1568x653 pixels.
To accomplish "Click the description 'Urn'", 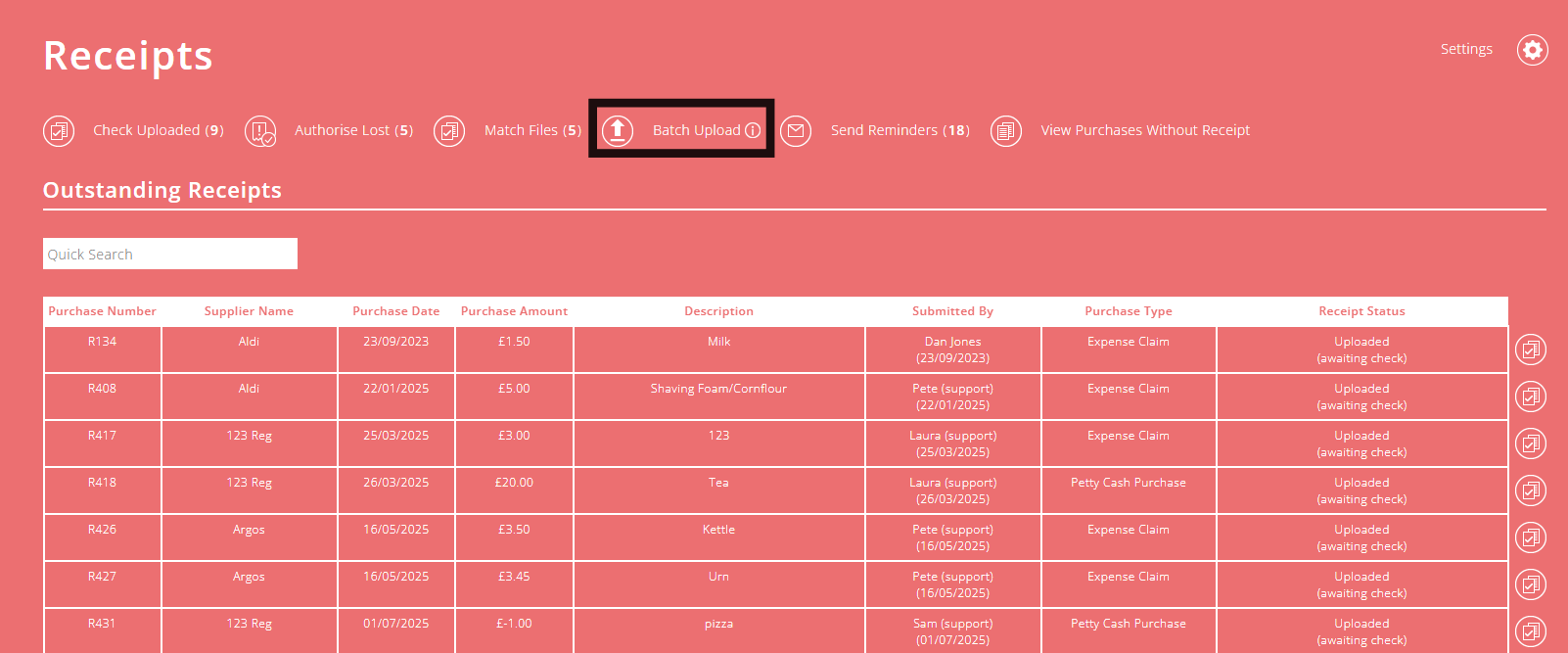I will click(x=718, y=577).
